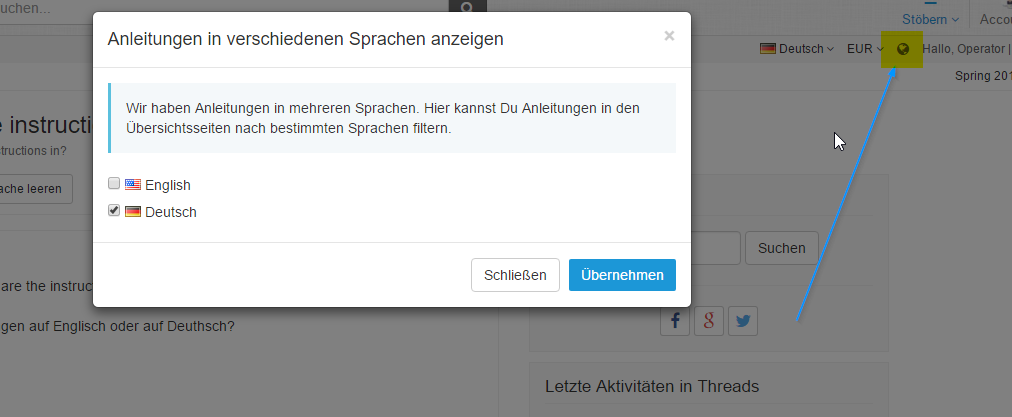Click the German flag icon beside Deutsch in dialog
Viewport: 1012px width, 417px height.
pyautogui.click(x=132, y=212)
